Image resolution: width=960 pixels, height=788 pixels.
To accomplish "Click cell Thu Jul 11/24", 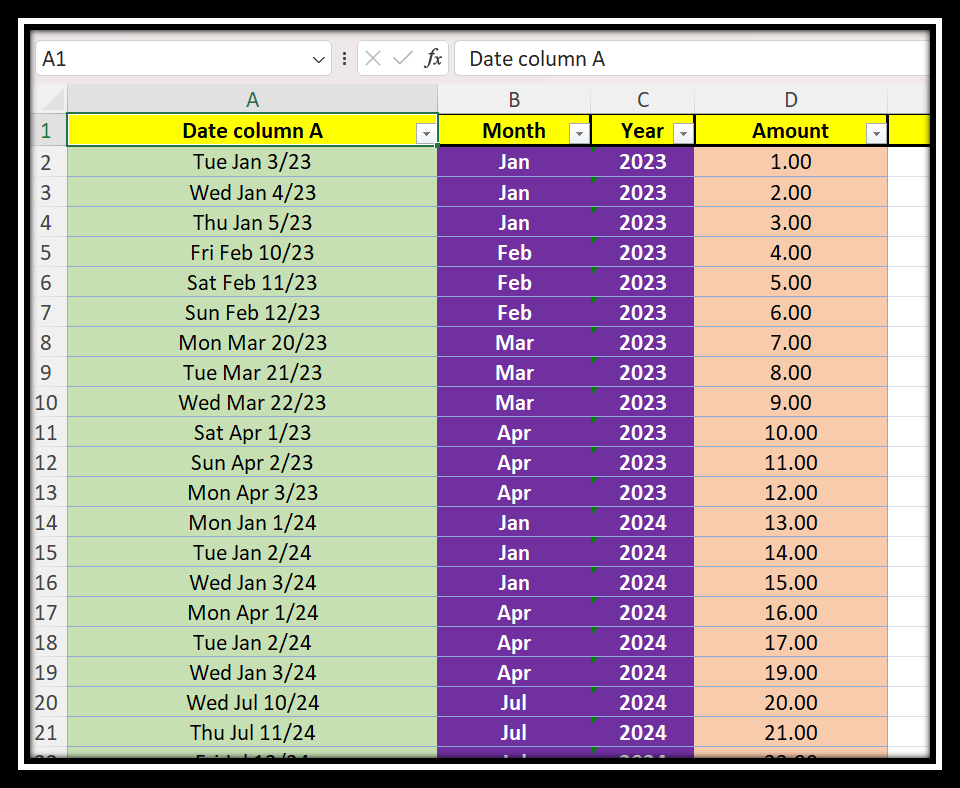I will tap(252, 732).
